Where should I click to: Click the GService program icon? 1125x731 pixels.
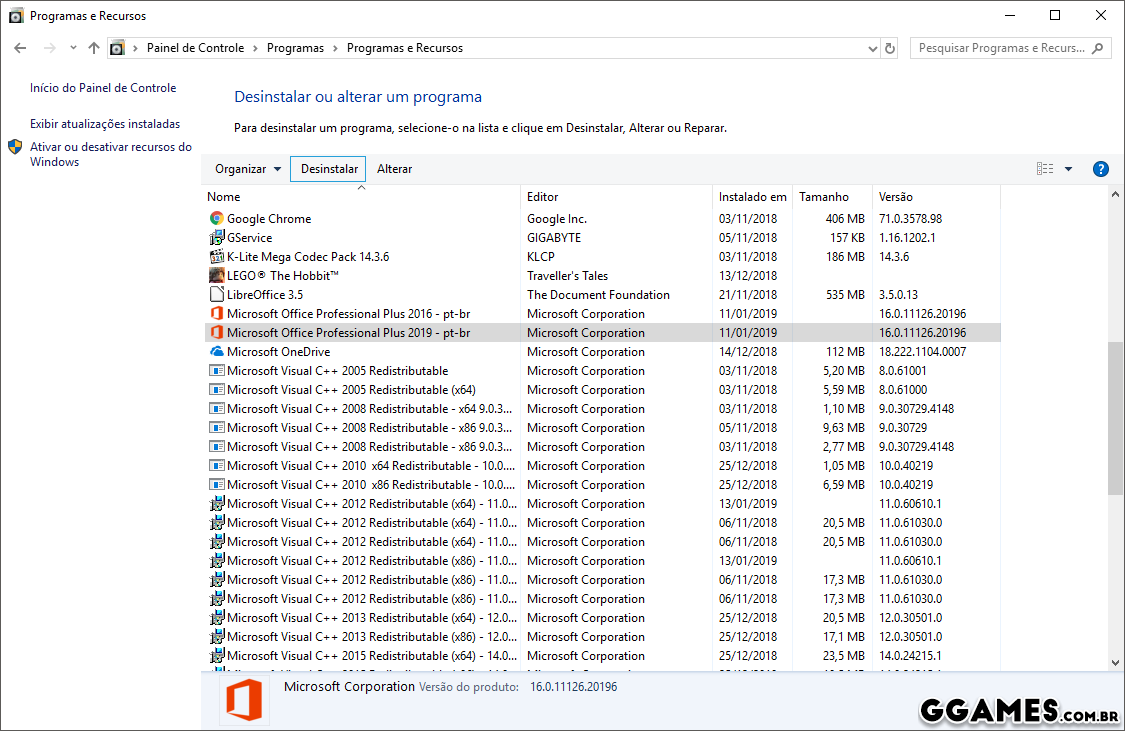coord(217,238)
